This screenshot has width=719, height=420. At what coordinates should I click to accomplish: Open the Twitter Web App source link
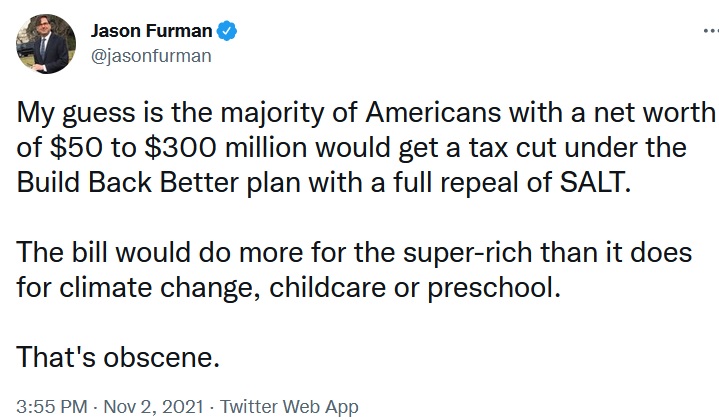[x=289, y=406]
